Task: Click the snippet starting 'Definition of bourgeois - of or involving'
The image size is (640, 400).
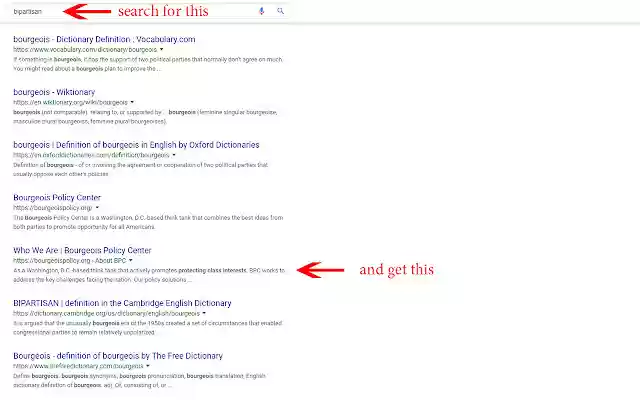Action: [140, 169]
